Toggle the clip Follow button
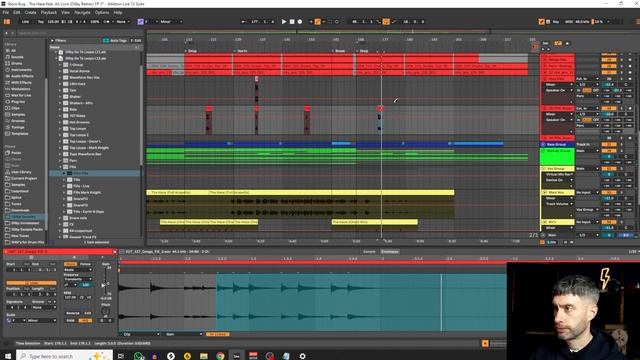Screen dimensions: 640x360 [x=85, y=264]
